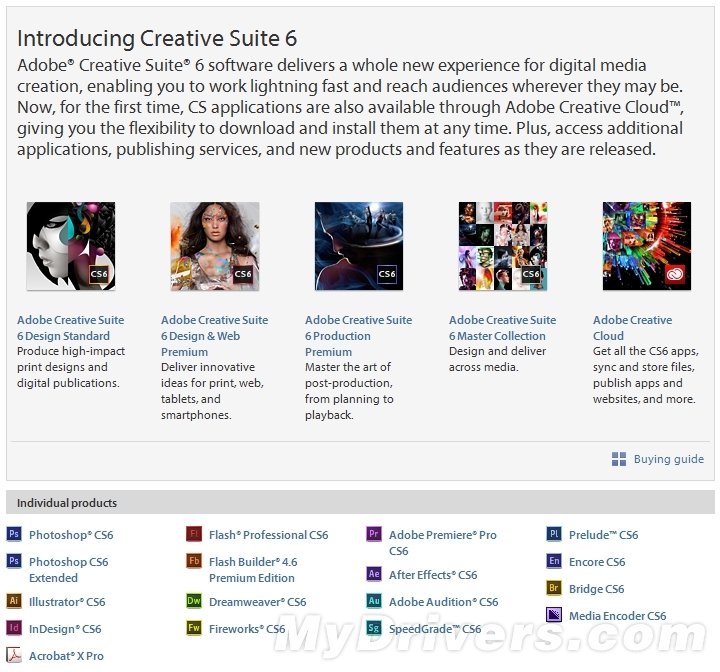Click the Production Premium box image

pos(358,246)
